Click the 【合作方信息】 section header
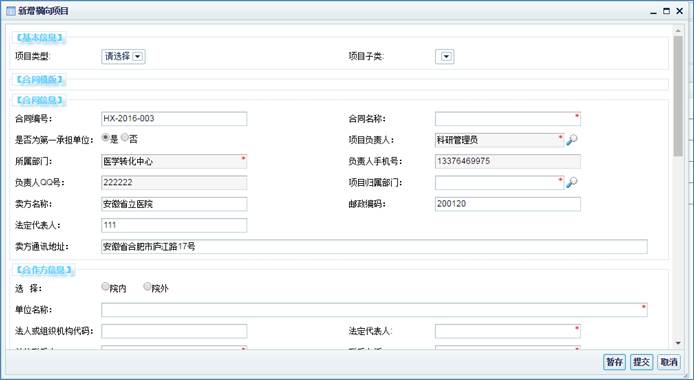Viewport: 694px width, 380px height. (43, 270)
